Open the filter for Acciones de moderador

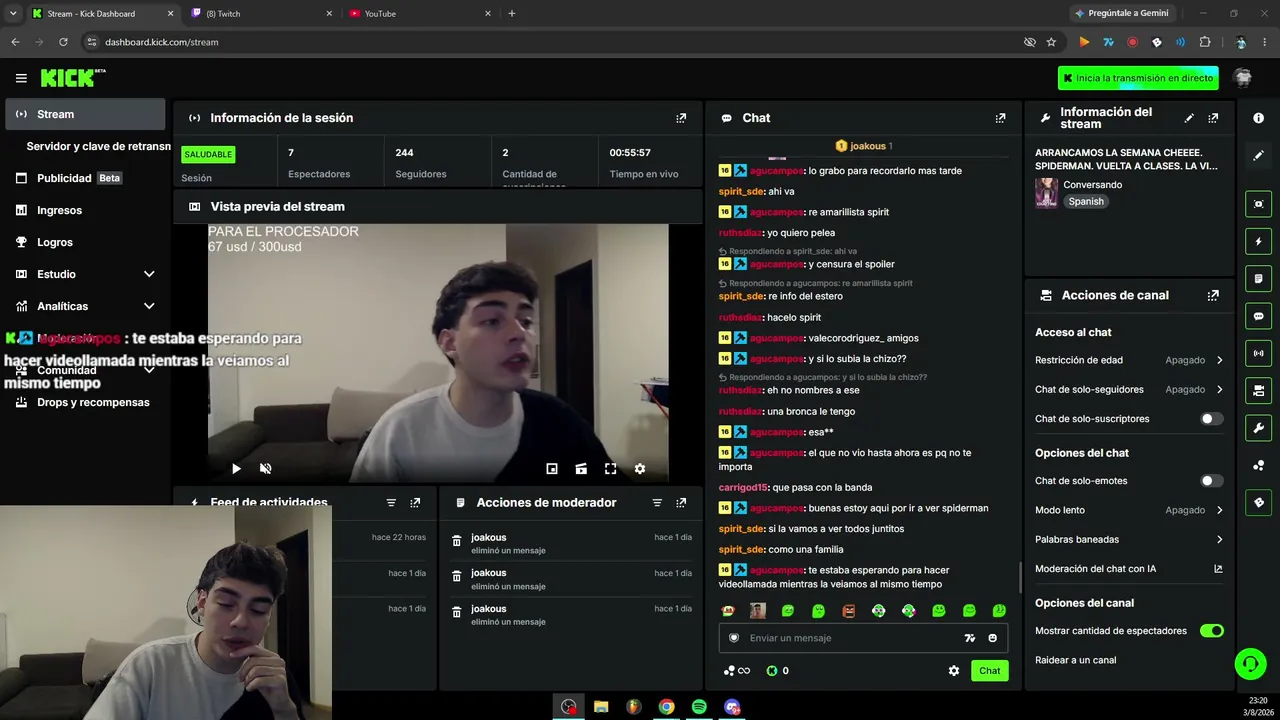click(657, 503)
